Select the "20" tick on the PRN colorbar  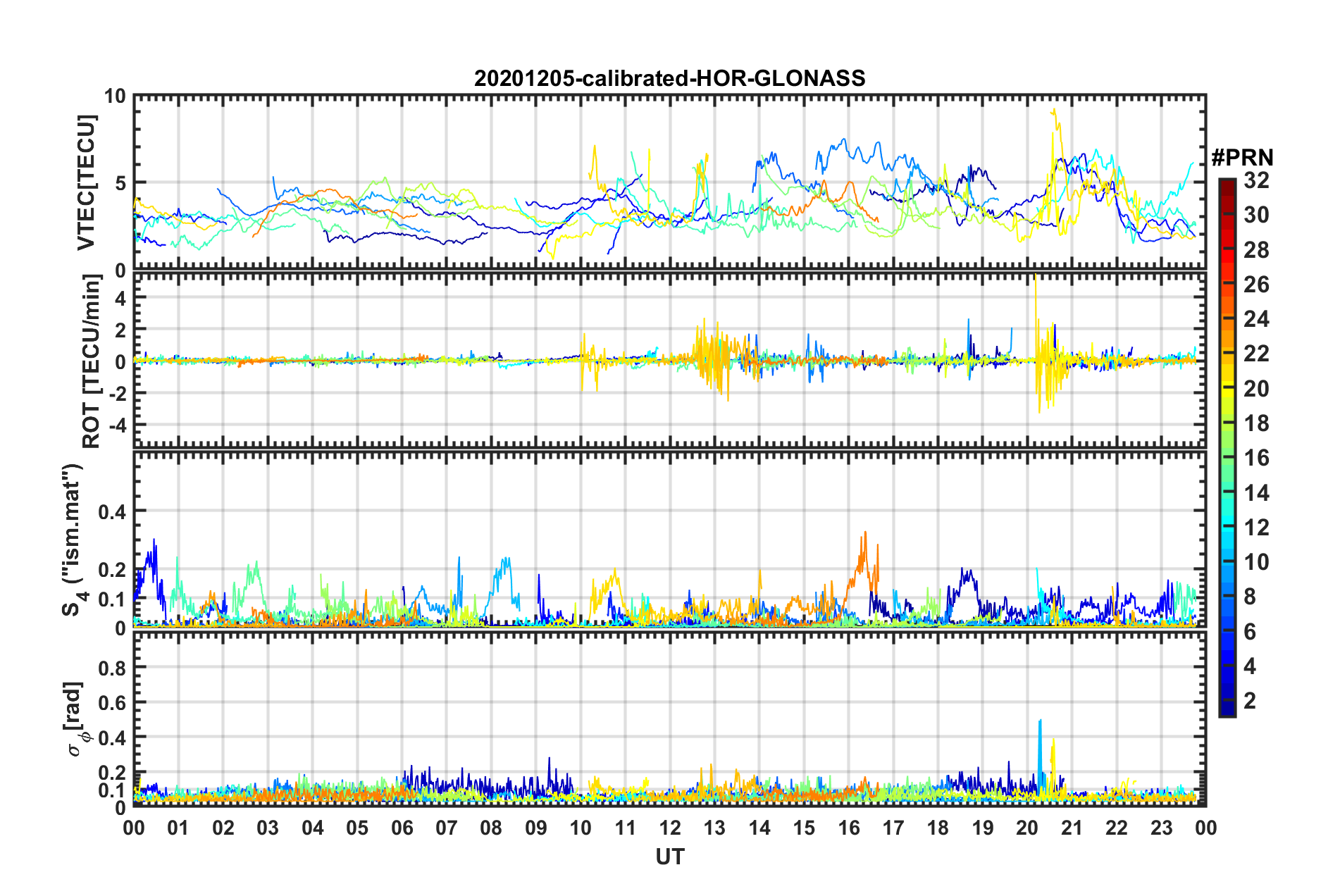point(1256,388)
